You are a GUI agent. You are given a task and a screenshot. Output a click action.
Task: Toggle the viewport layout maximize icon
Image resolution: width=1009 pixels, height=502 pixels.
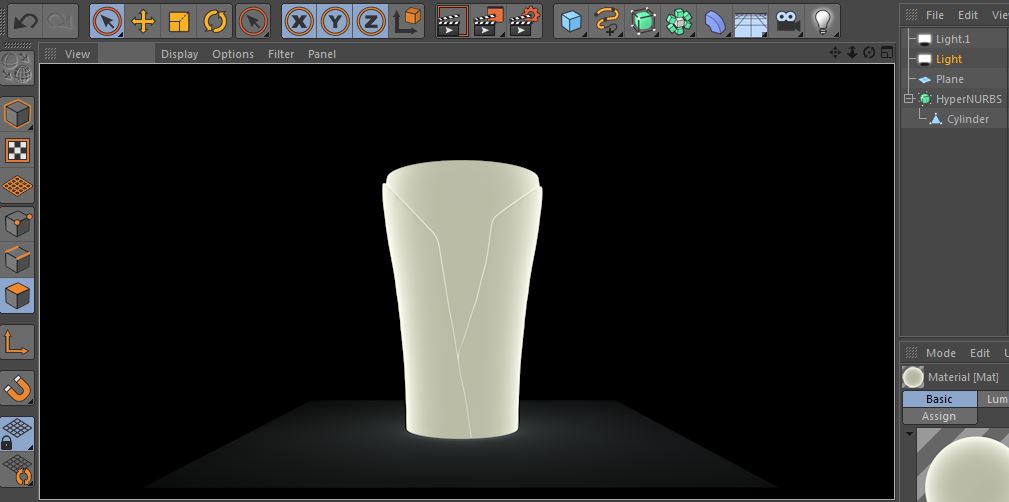[887, 53]
